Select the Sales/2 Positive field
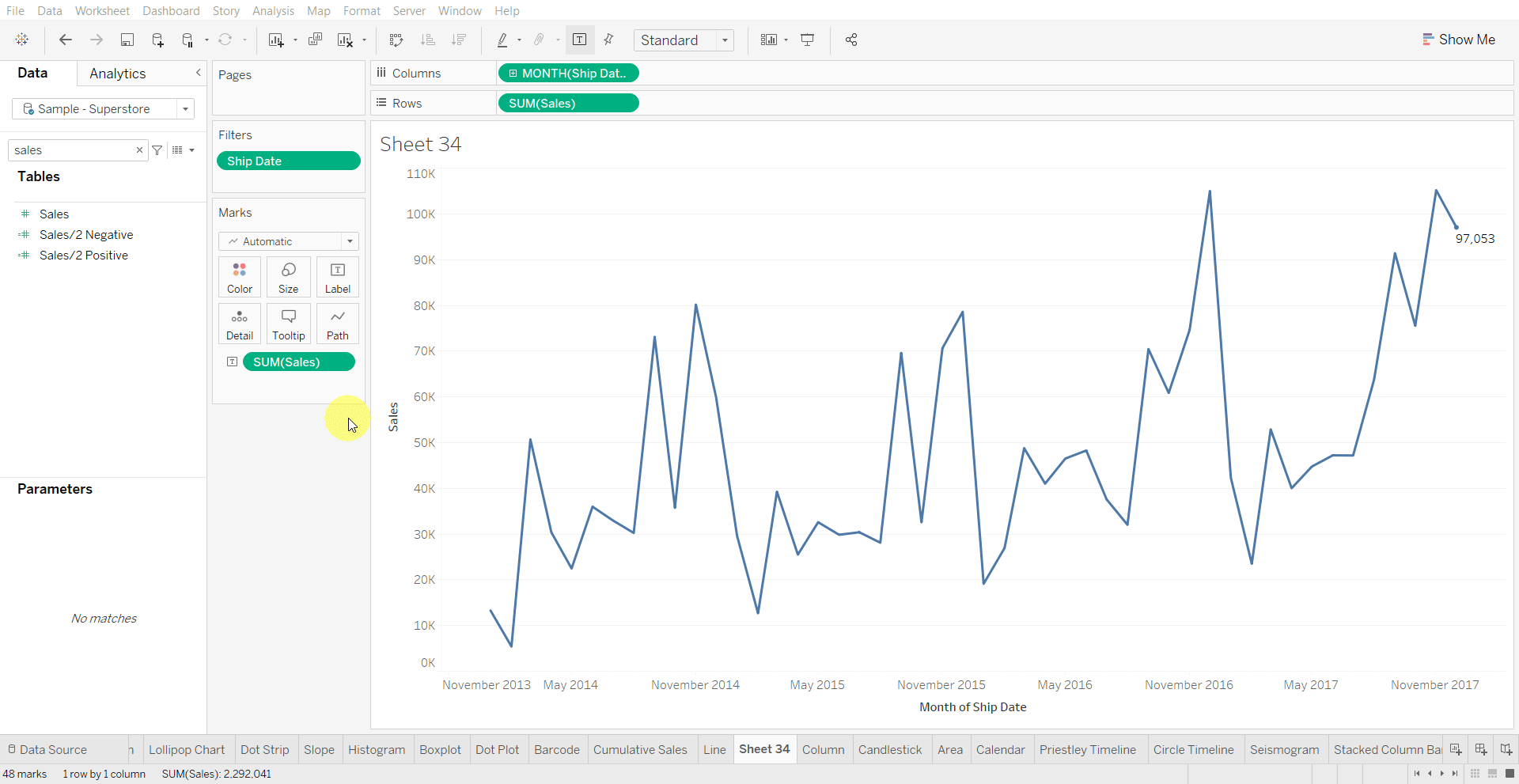This screenshot has height=784, width=1519. [x=84, y=256]
